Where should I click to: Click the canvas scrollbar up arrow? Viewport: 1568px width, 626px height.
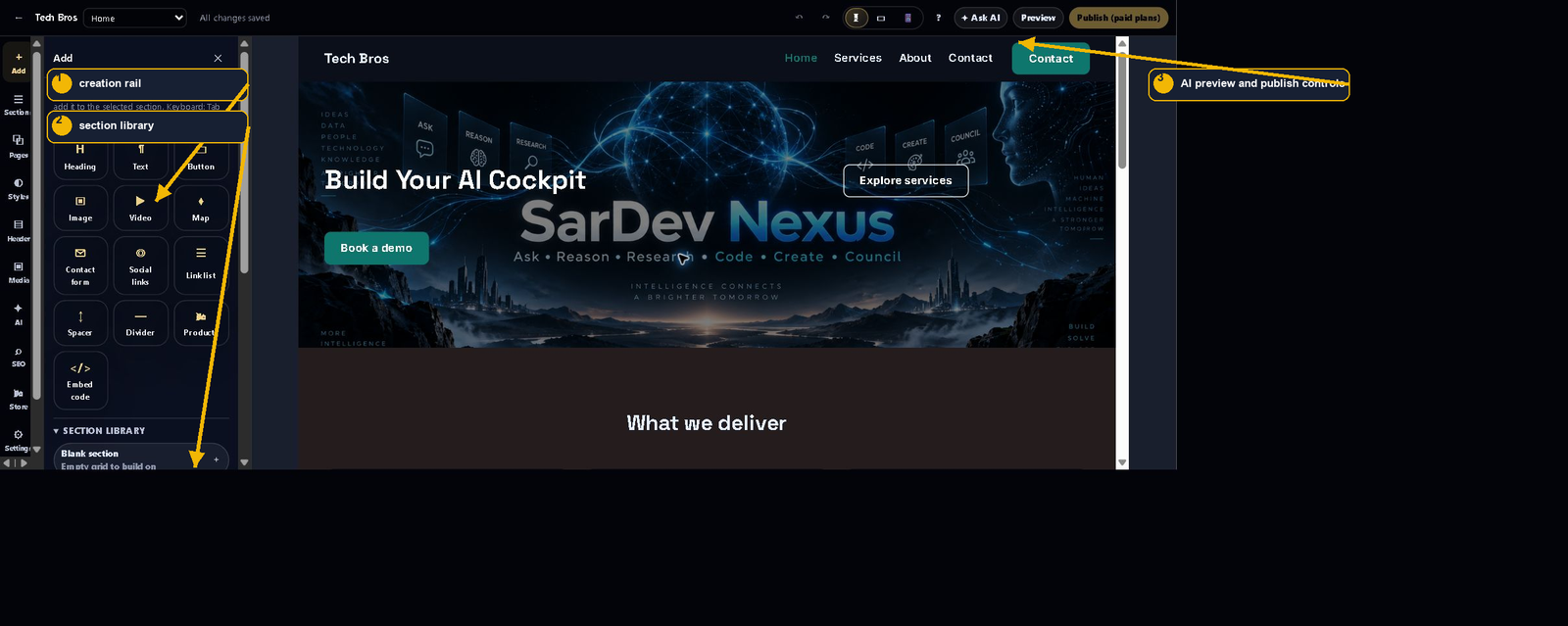[1122, 44]
